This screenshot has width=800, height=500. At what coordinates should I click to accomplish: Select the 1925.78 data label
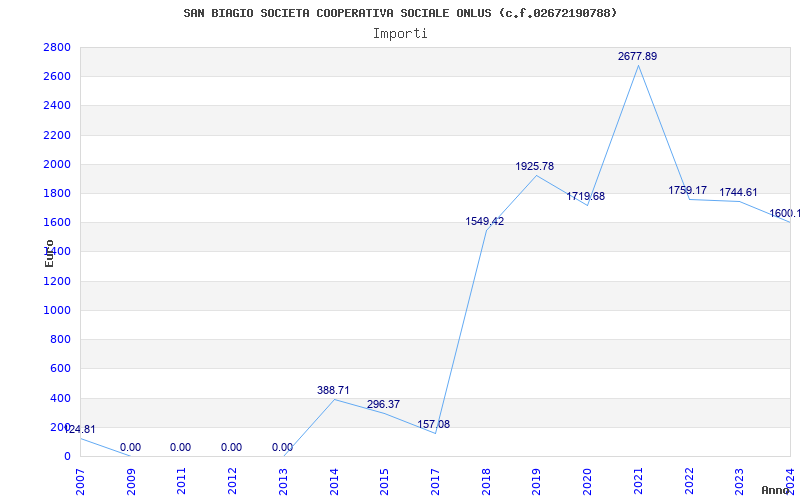(534, 166)
